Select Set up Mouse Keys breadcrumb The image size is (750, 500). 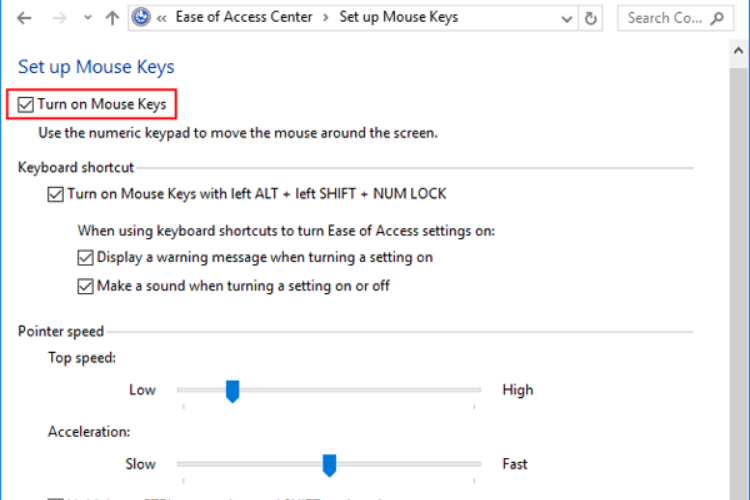[398, 17]
